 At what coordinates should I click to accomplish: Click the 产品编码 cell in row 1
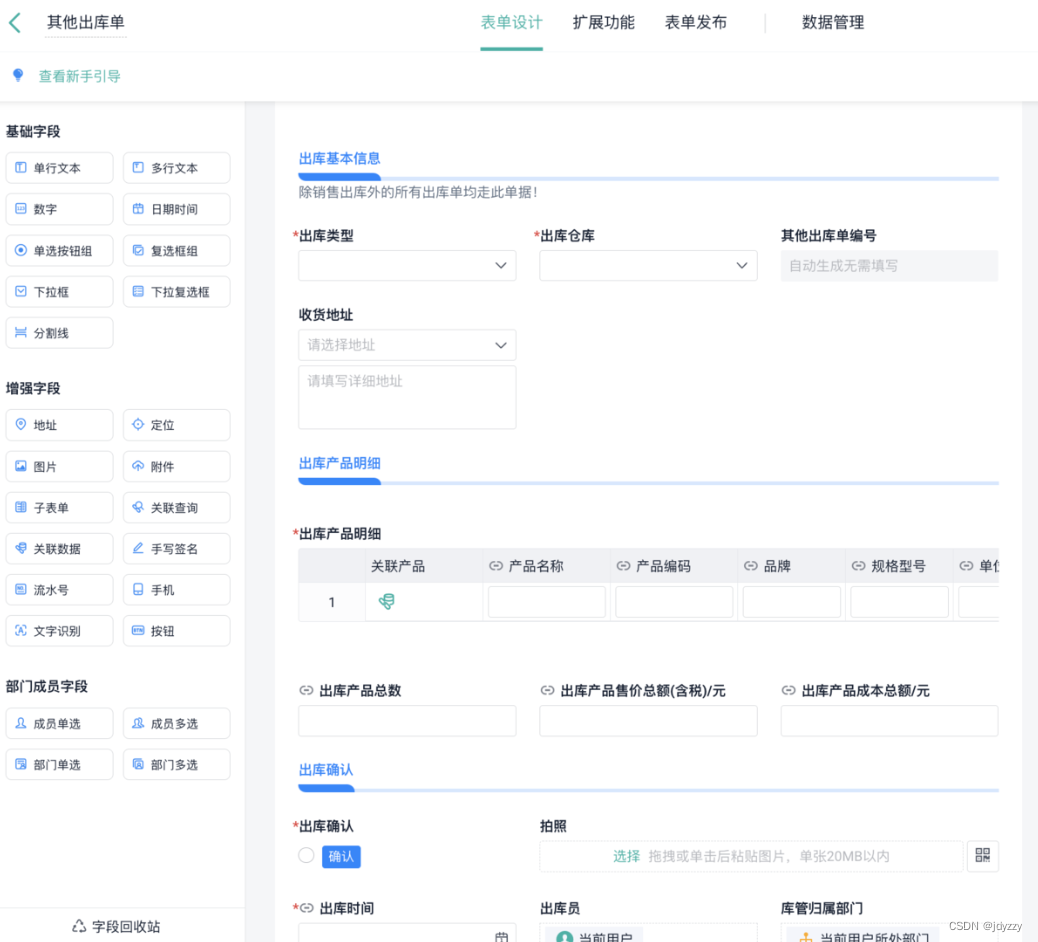tap(674, 602)
